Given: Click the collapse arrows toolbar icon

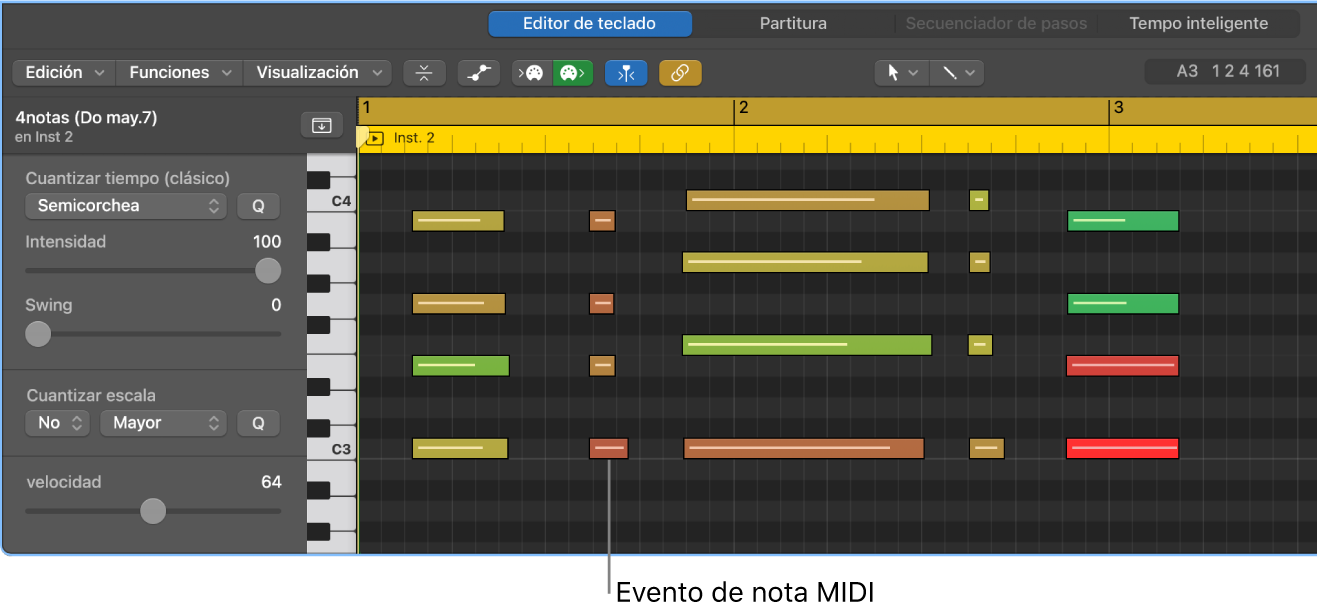Looking at the screenshot, I should (x=424, y=72).
